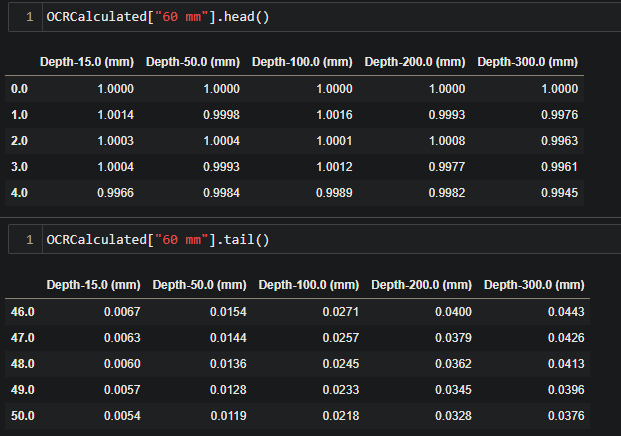The height and width of the screenshot is (436, 621).
Task: Click the value 0.0271 in row 46.0
Action: coord(341,312)
